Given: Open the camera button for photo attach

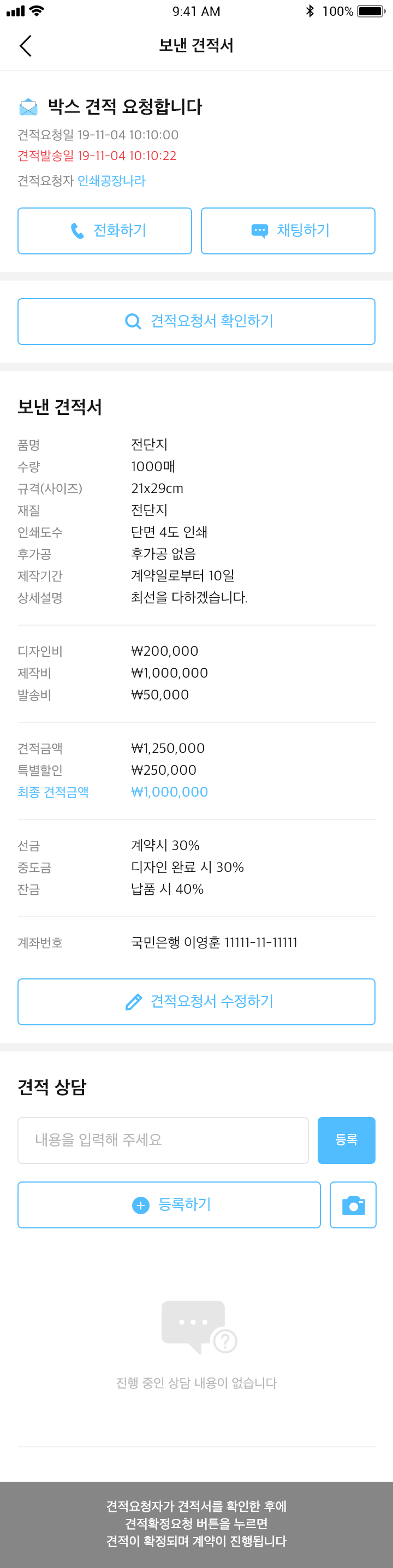Looking at the screenshot, I should [353, 1204].
